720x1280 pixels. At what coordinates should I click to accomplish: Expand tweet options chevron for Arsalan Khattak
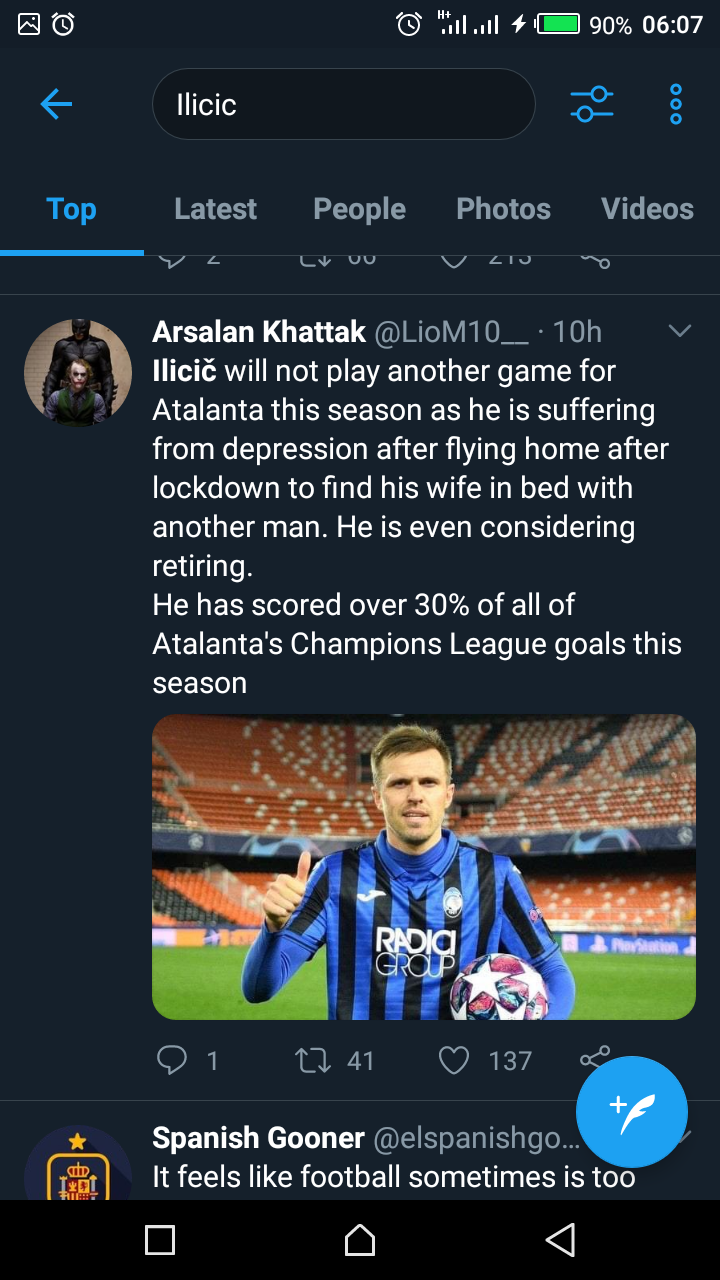[680, 331]
